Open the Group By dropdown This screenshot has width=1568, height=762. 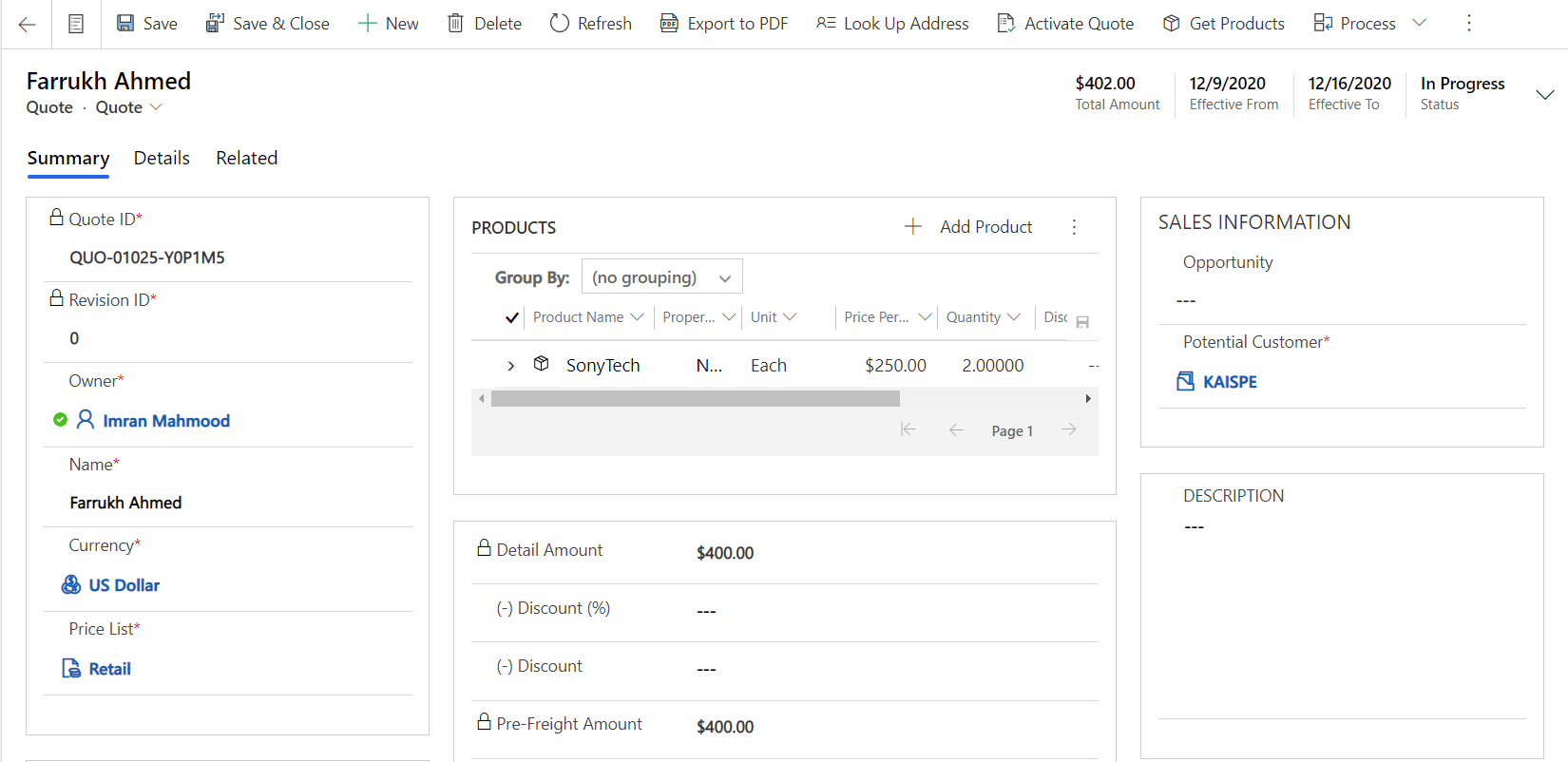[661, 277]
